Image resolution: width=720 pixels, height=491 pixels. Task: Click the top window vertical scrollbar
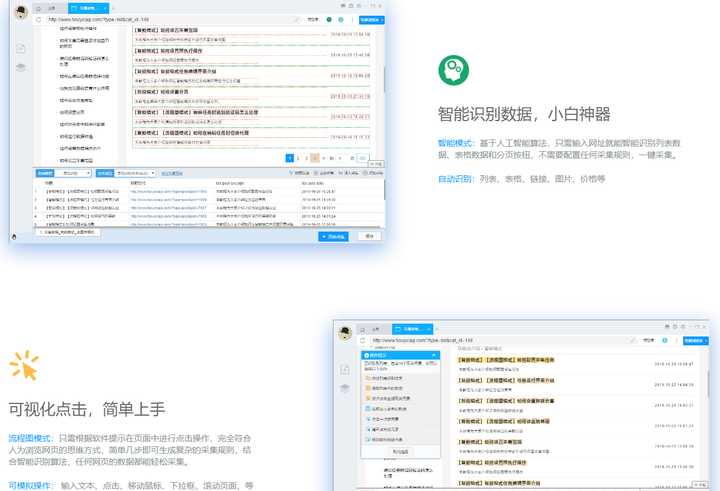click(x=384, y=78)
